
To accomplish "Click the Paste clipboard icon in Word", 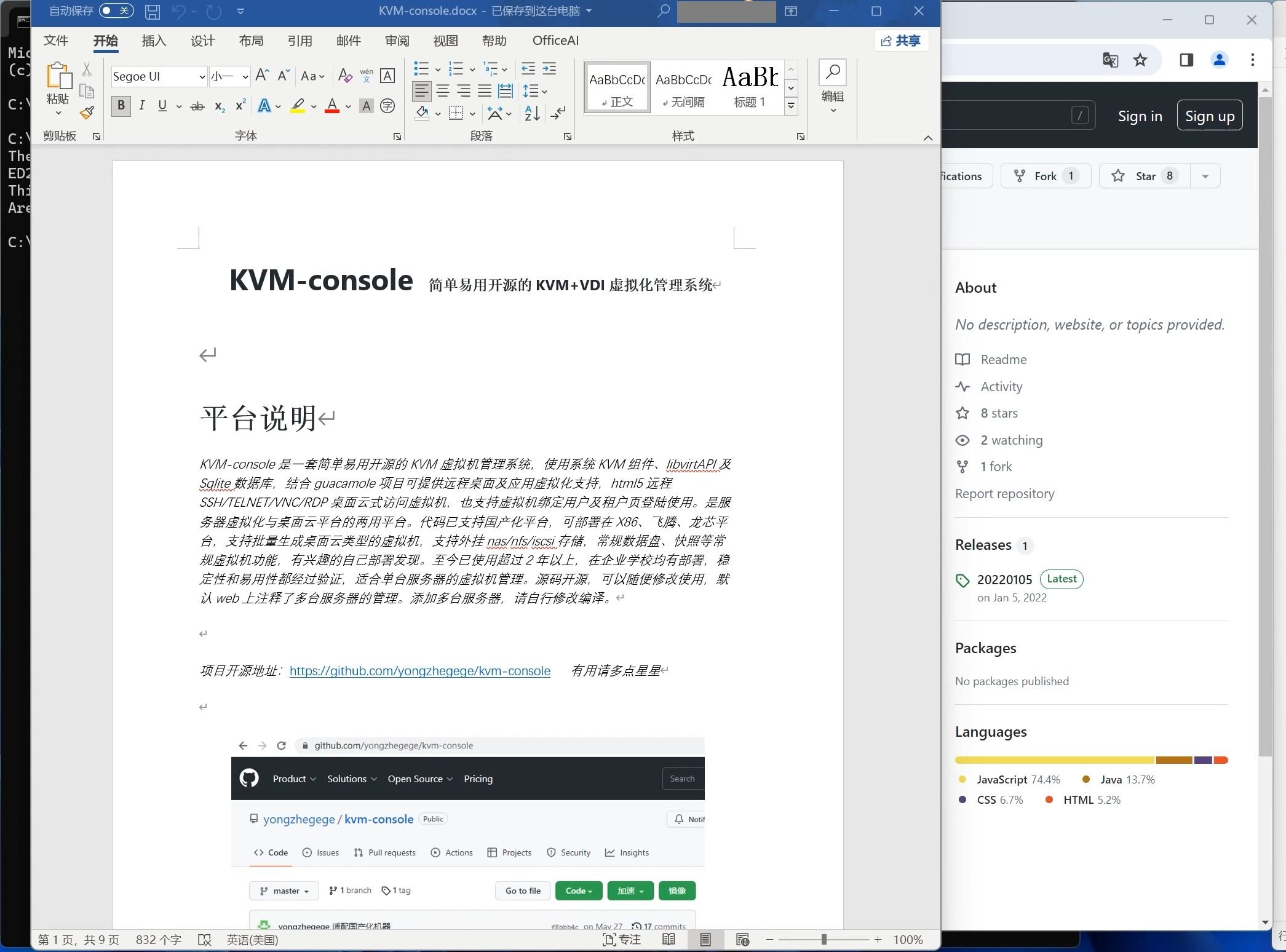I will pyautogui.click(x=58, y=76).
